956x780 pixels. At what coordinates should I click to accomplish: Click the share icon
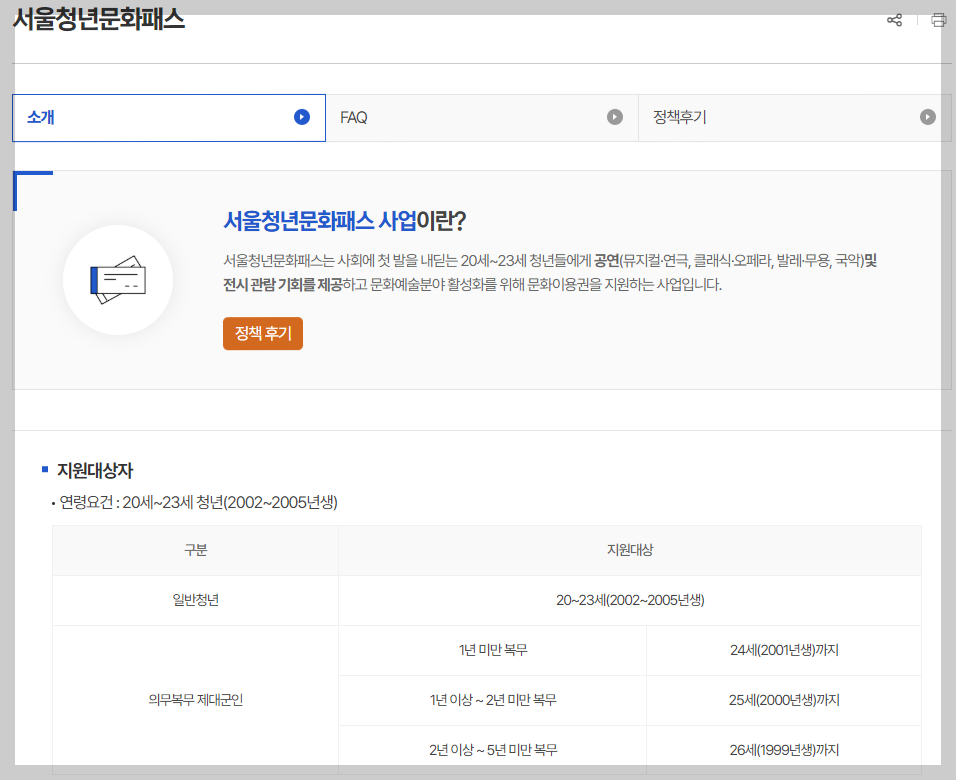tap(894, 20)
